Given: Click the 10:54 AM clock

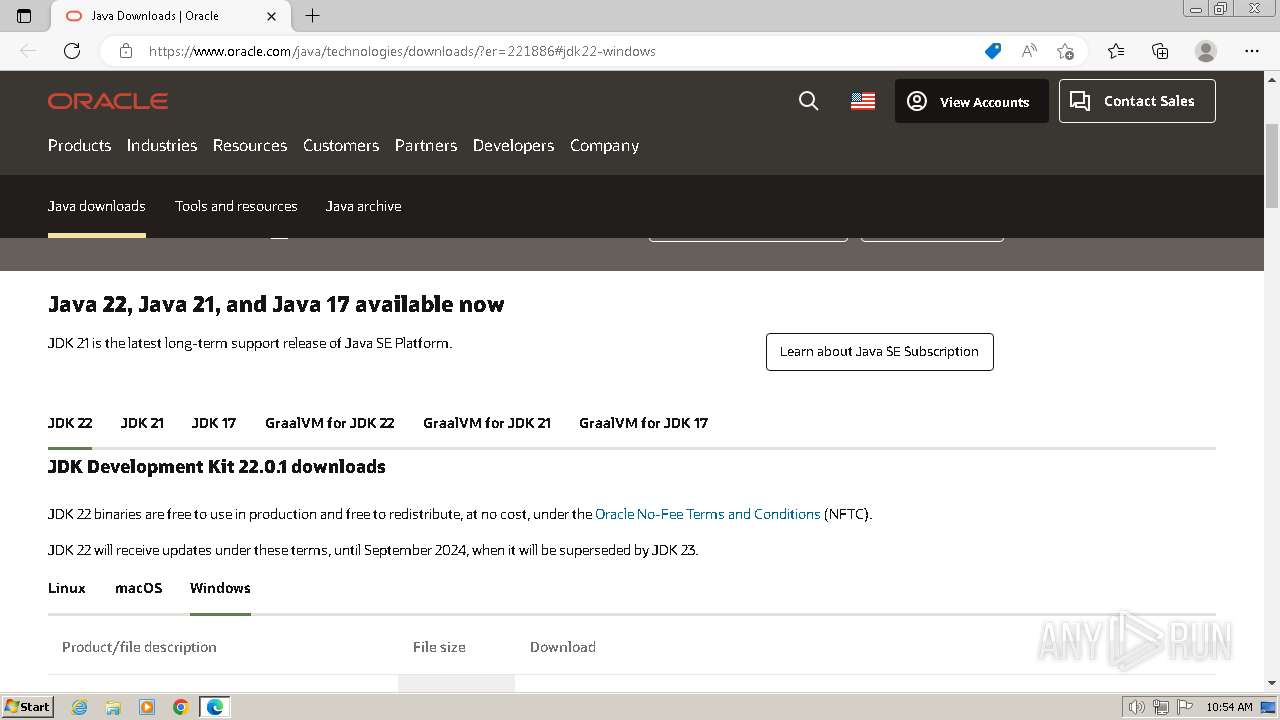Looking at the screenshot, I should coord(1229,707).
